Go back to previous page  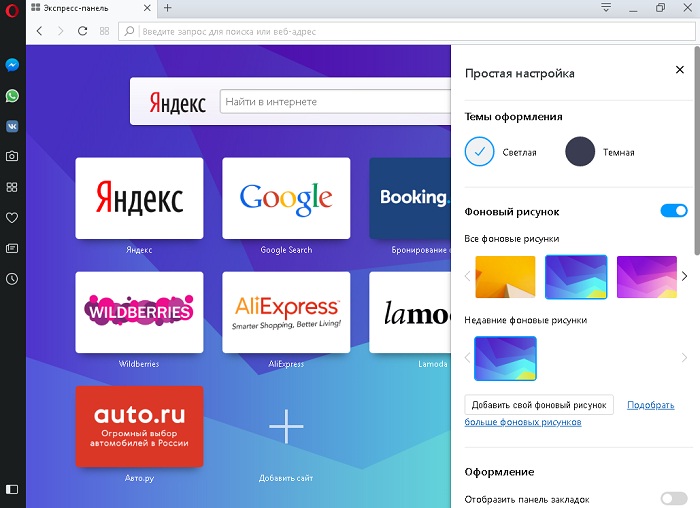tap(39, 31)
